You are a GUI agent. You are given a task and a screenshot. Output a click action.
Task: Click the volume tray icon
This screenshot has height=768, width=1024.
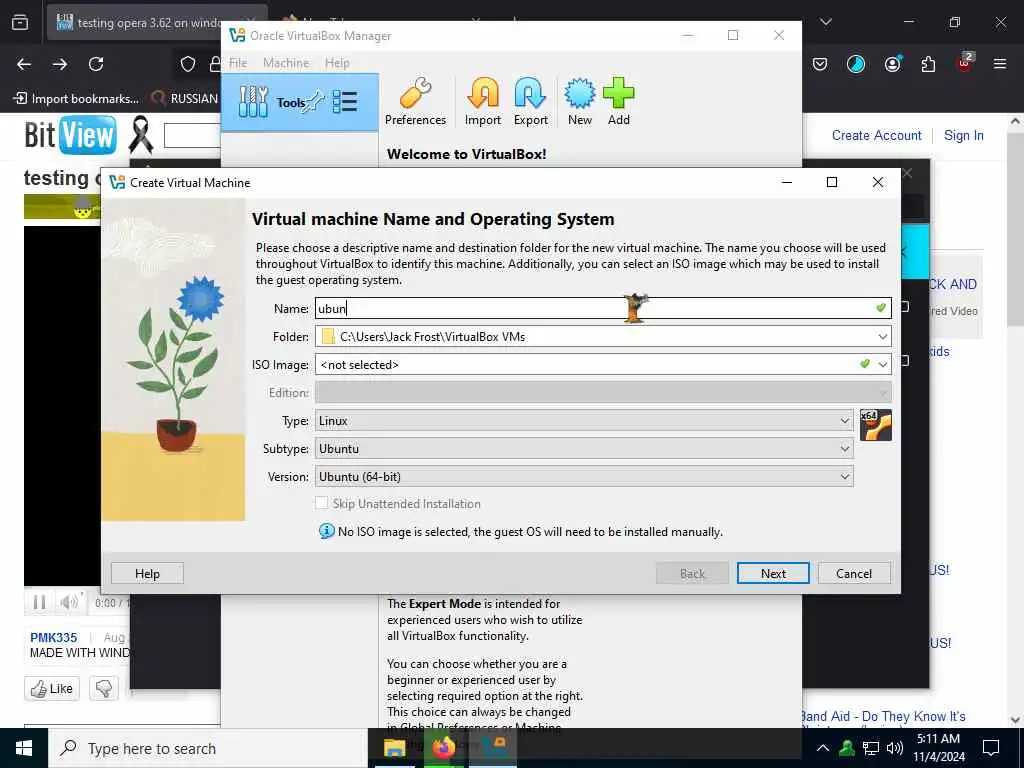point(895,748)
